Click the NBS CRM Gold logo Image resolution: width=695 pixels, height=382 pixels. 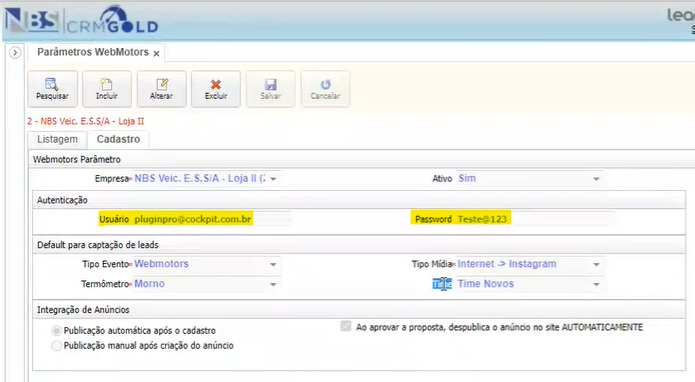coord(82,21)
